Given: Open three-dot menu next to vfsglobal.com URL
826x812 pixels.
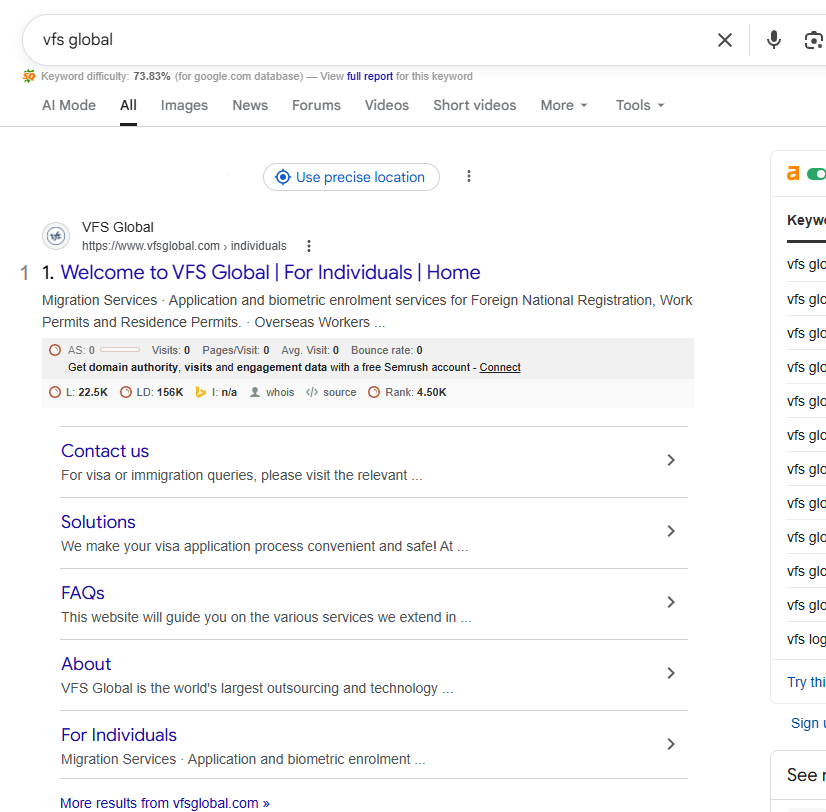Looking at the screenshot, I should point(309,246).
